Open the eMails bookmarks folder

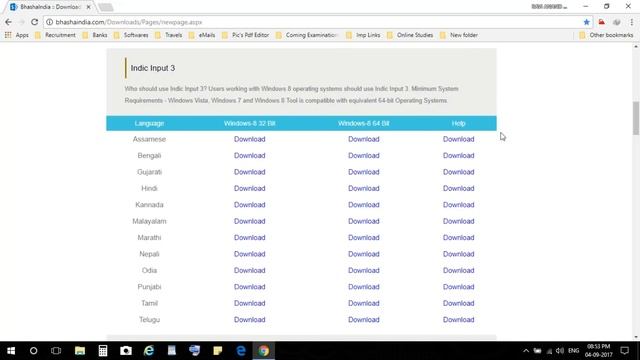[202, 35]
